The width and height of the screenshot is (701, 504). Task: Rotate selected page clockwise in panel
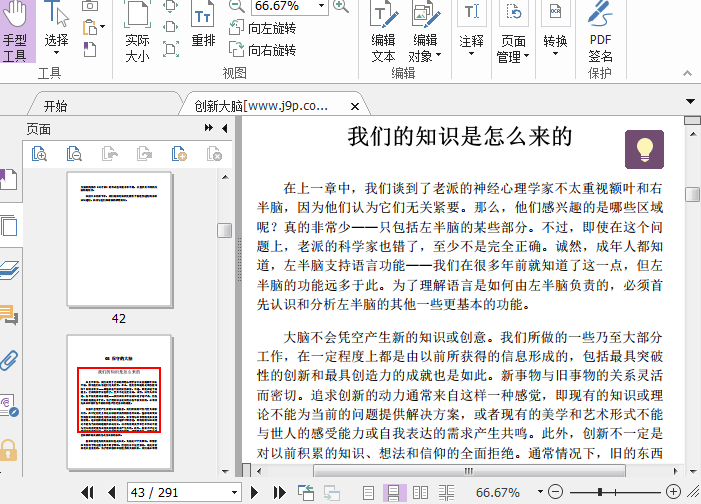click(144, 154)
